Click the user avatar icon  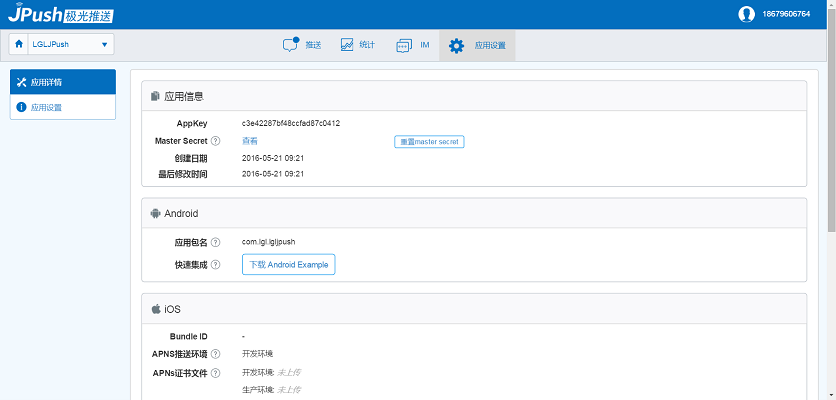[x=746, y=14]
